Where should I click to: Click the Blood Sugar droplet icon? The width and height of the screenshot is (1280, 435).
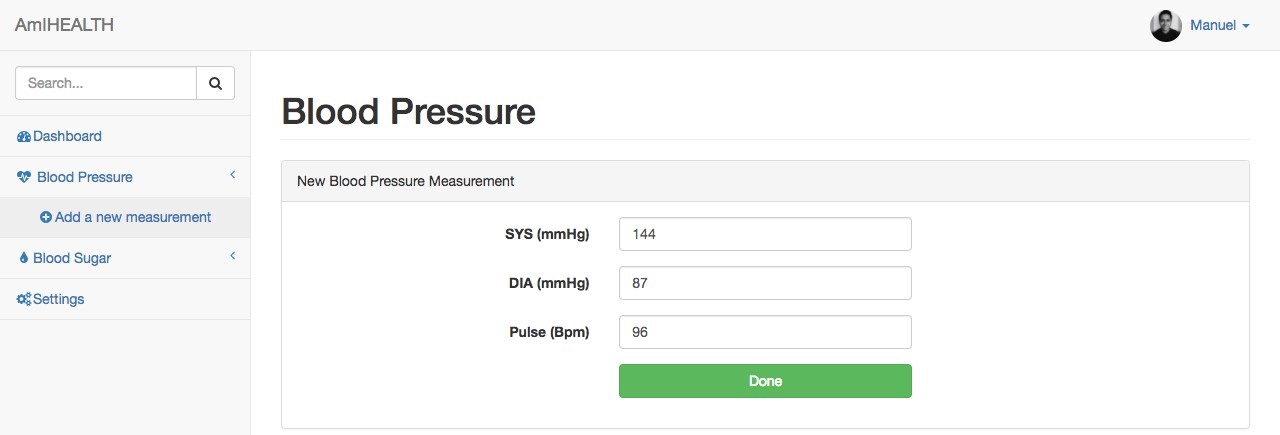[24, 258]
